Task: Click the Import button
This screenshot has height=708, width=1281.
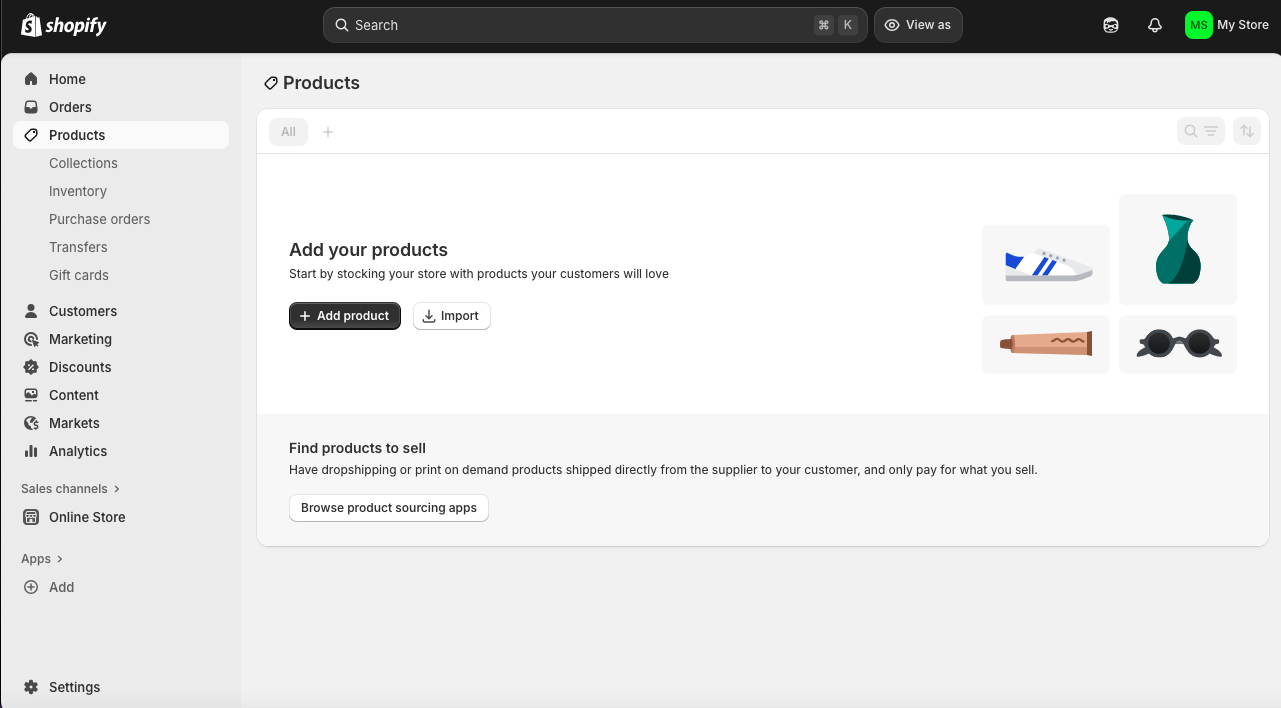Action: pyautogui.click(x=452, y=316)
